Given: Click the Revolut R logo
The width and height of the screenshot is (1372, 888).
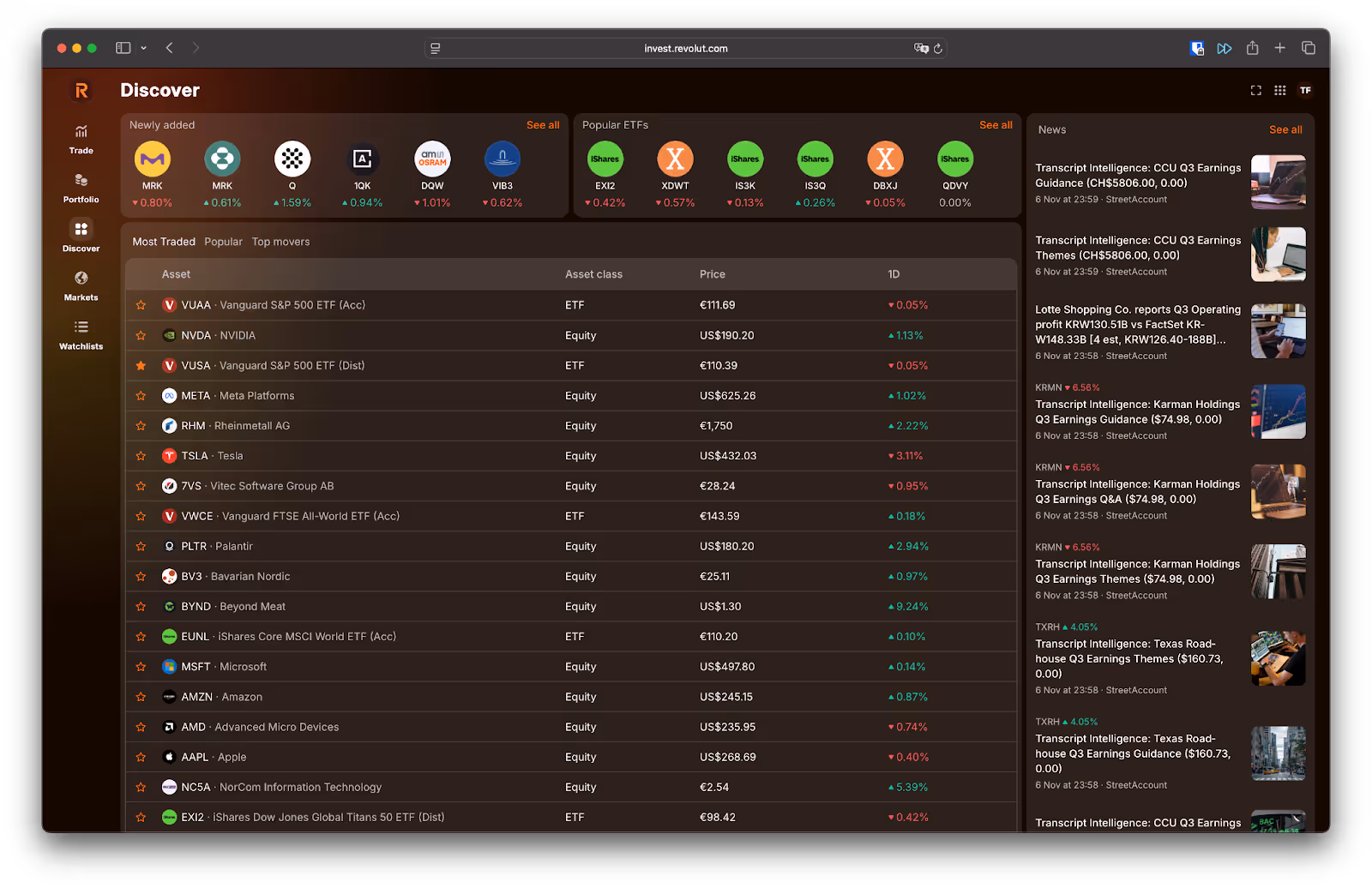Looking at the screenshot, I should (81, 90).
